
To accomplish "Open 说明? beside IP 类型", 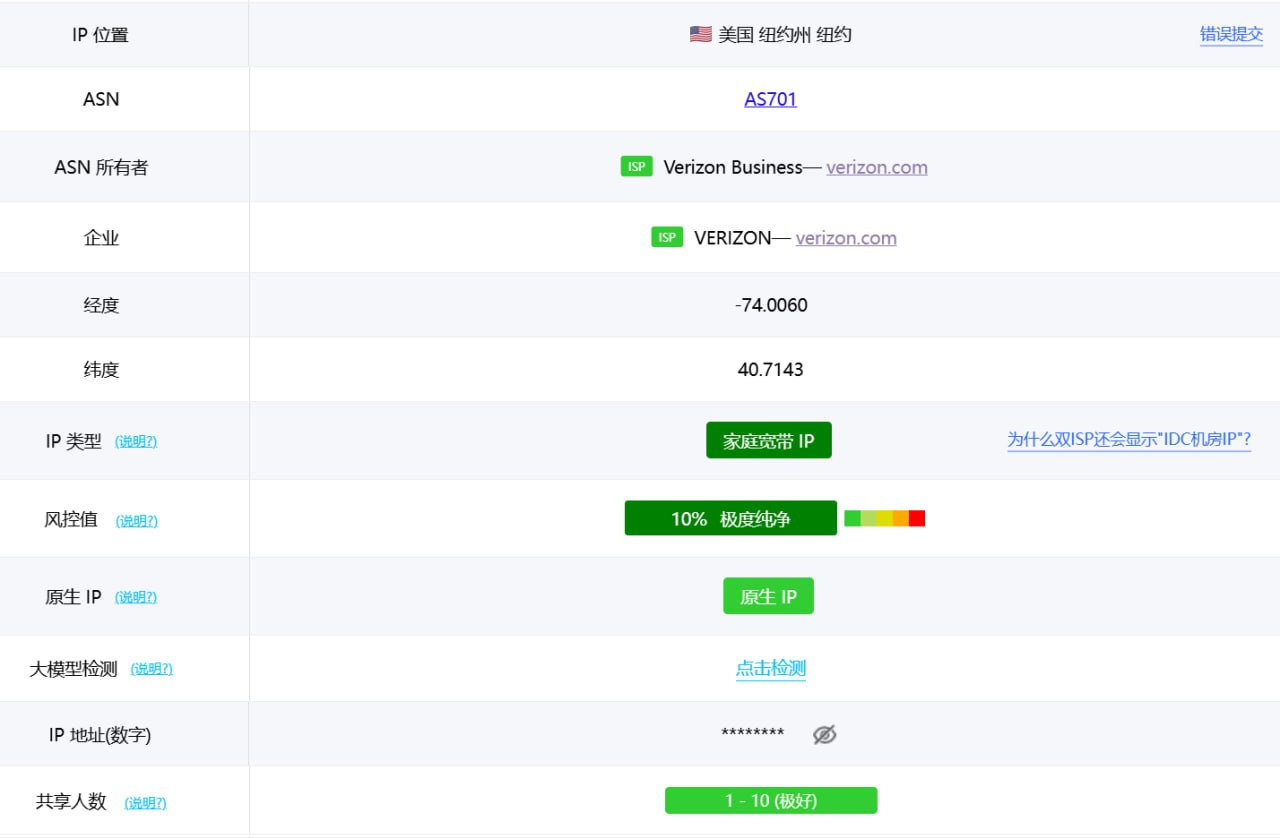I will point(135,441).
